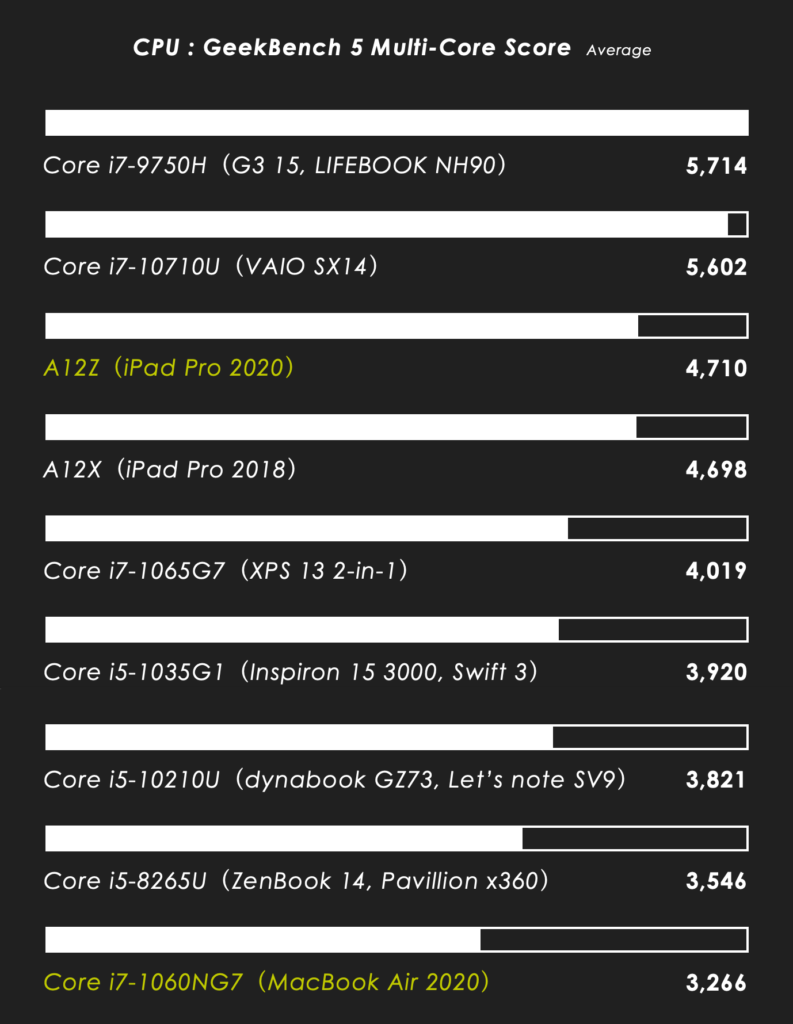Viewport: 793px width, 1024px height.
Task: Select the Core i5-1035G1 Inspiron label
Action: (x=291, y=672)
